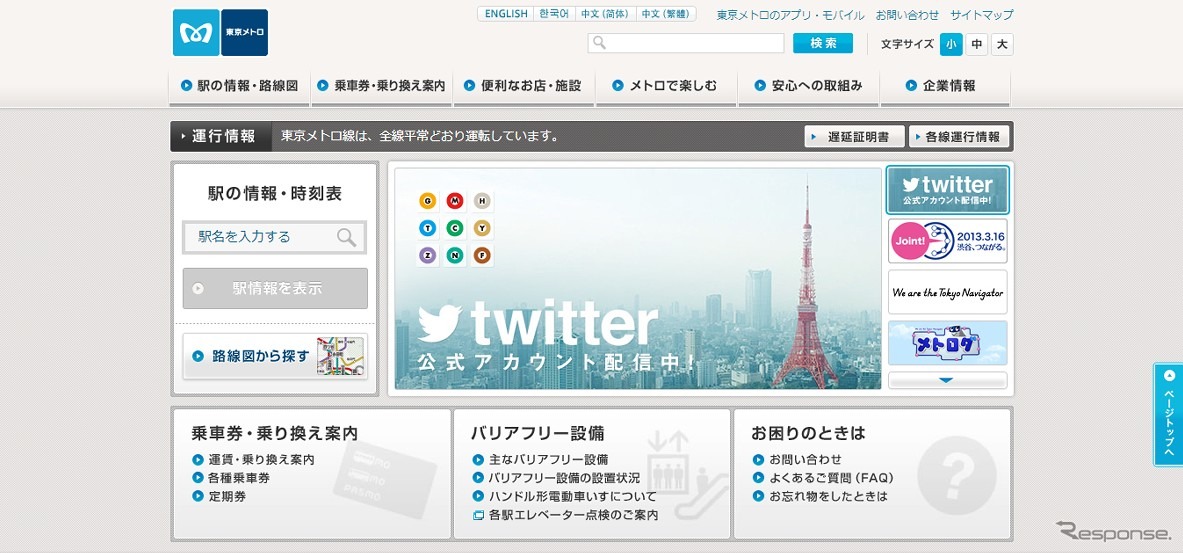This screenshot has height=553, width=1183.
Task: Open 安心への取組み menu
Action: 808,86
